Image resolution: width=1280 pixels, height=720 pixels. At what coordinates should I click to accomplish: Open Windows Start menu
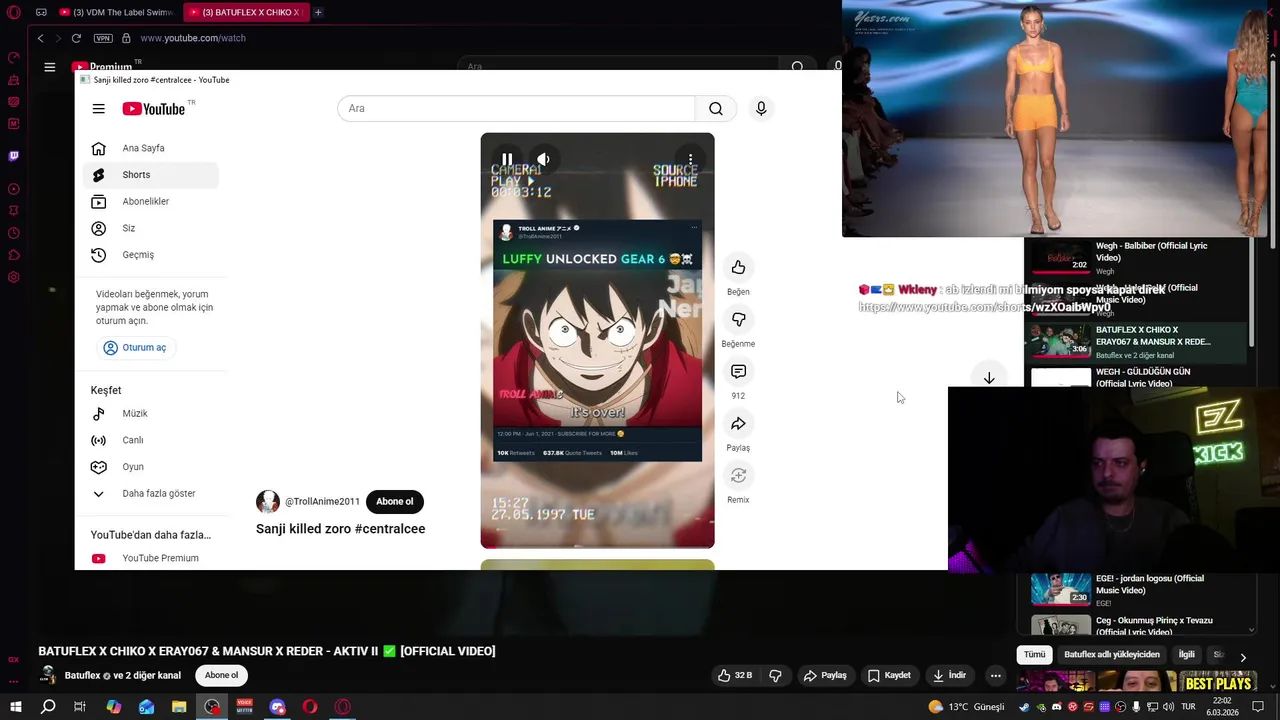coord(15,707)
